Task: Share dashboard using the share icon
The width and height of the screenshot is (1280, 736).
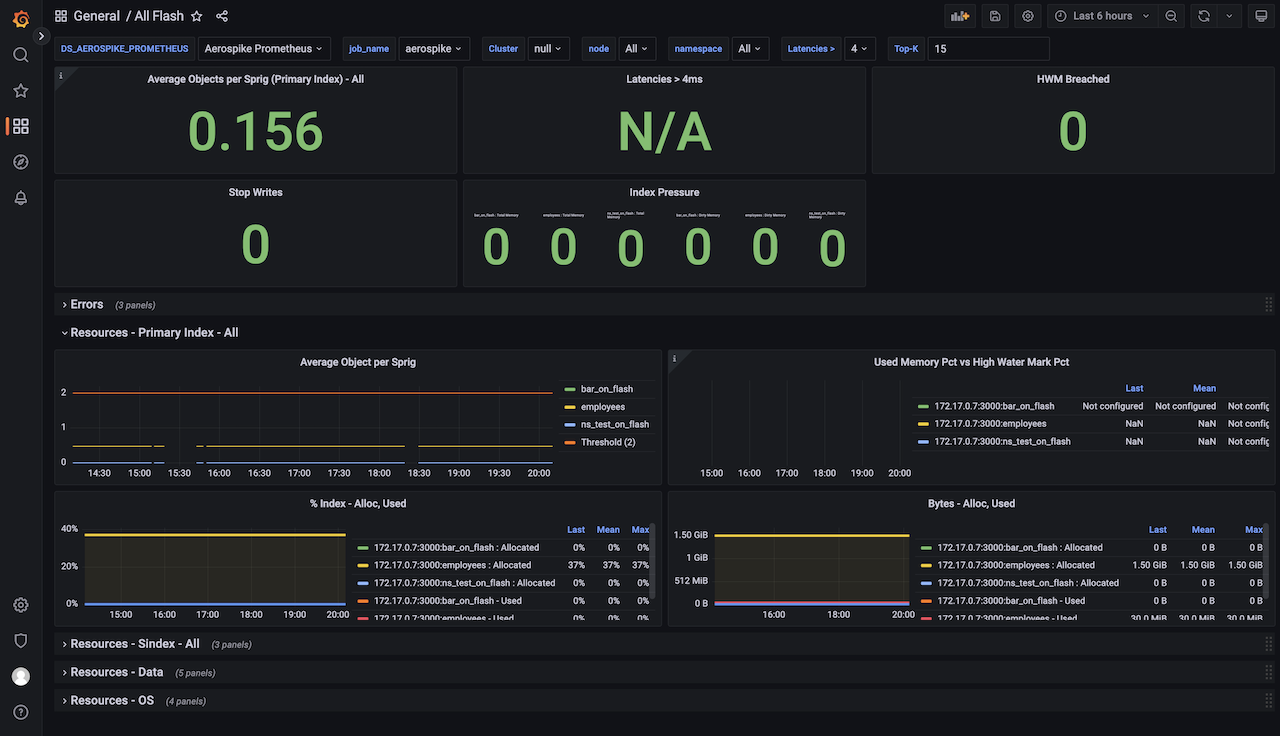Action: click(x=222, y=16)
